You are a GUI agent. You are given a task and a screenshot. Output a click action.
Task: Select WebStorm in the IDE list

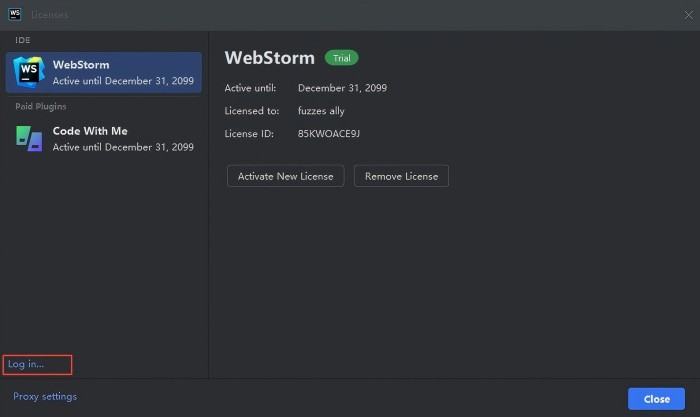pos(104,72)
